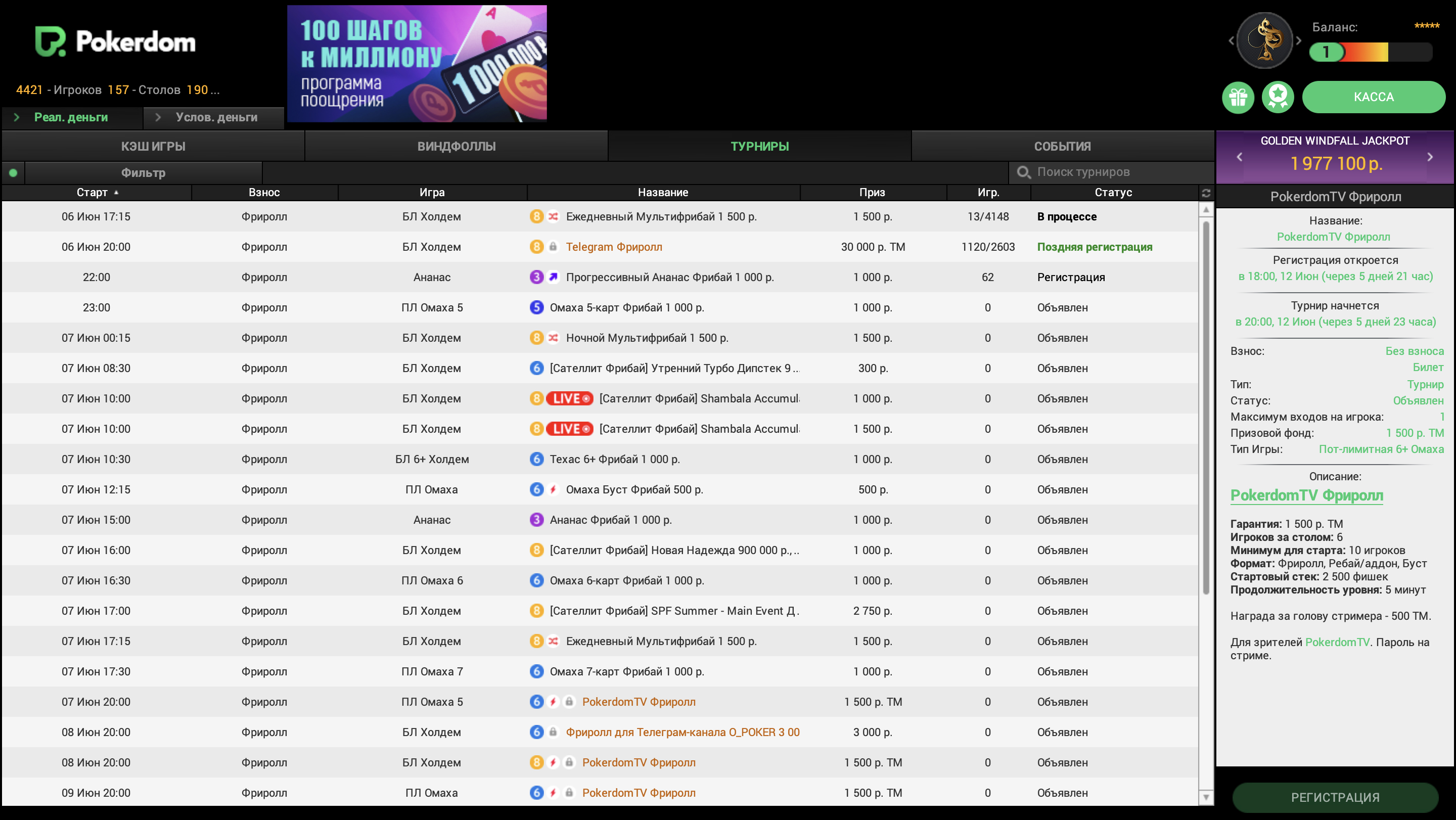This screenshot has height=820, width=1456.
Task: Open the СОБЫТИЯ tab
Action: coord(1063,147)
